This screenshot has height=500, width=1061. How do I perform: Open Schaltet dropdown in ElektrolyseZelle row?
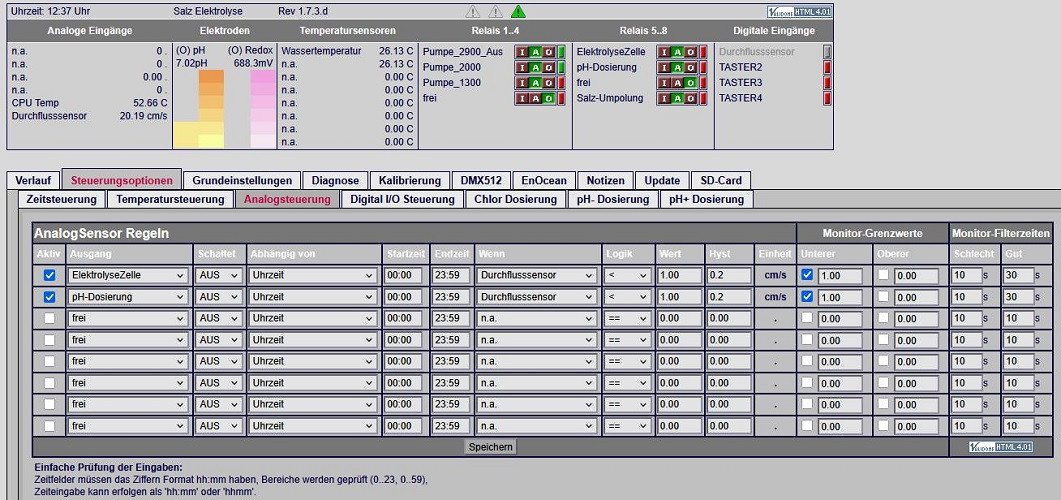coord(219,275)
